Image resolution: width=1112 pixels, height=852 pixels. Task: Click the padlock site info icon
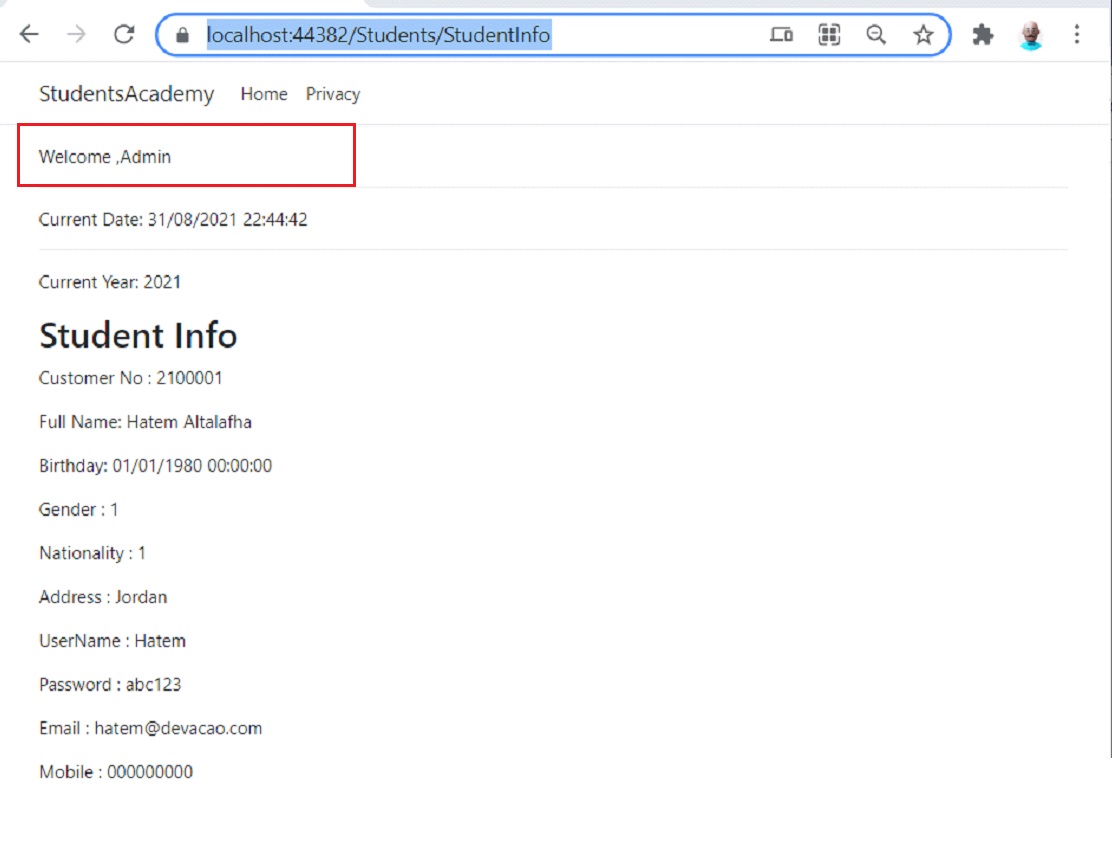[182, 35]
